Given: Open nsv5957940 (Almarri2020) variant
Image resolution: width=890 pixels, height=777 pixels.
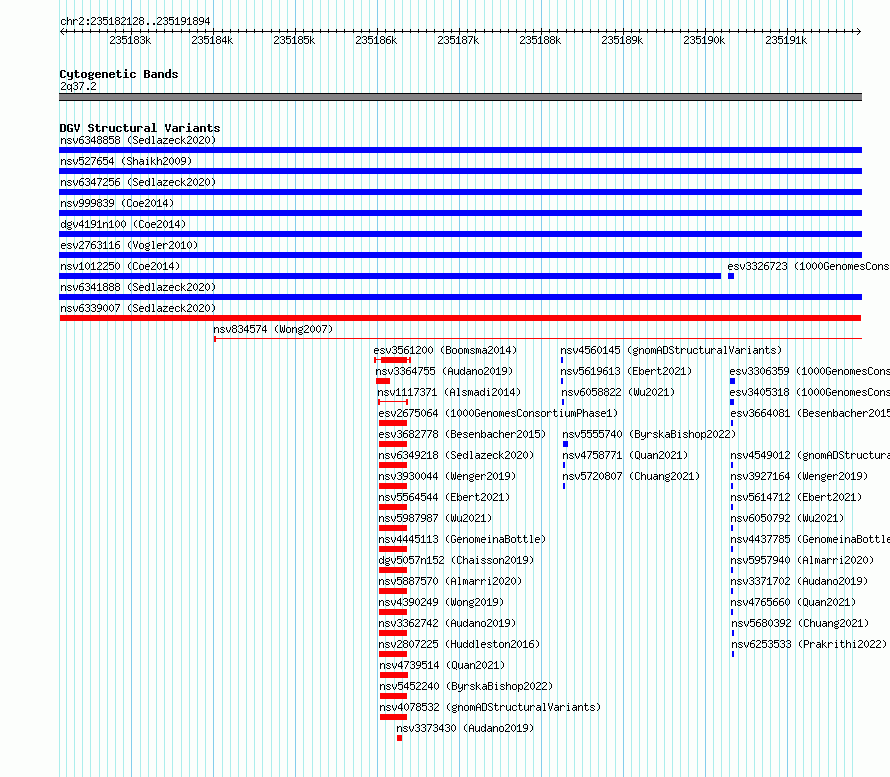Looking at the screenshot, I should [x=802, y=560].
